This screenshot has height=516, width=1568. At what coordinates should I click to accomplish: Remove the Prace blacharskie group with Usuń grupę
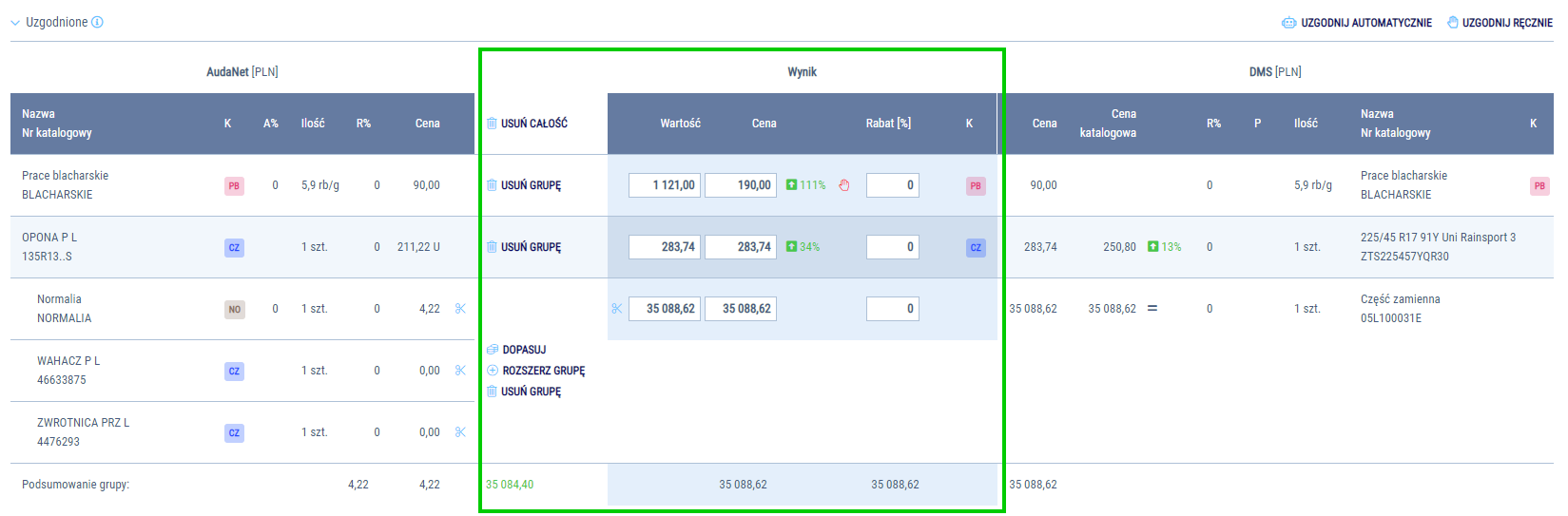click(524, 185)
